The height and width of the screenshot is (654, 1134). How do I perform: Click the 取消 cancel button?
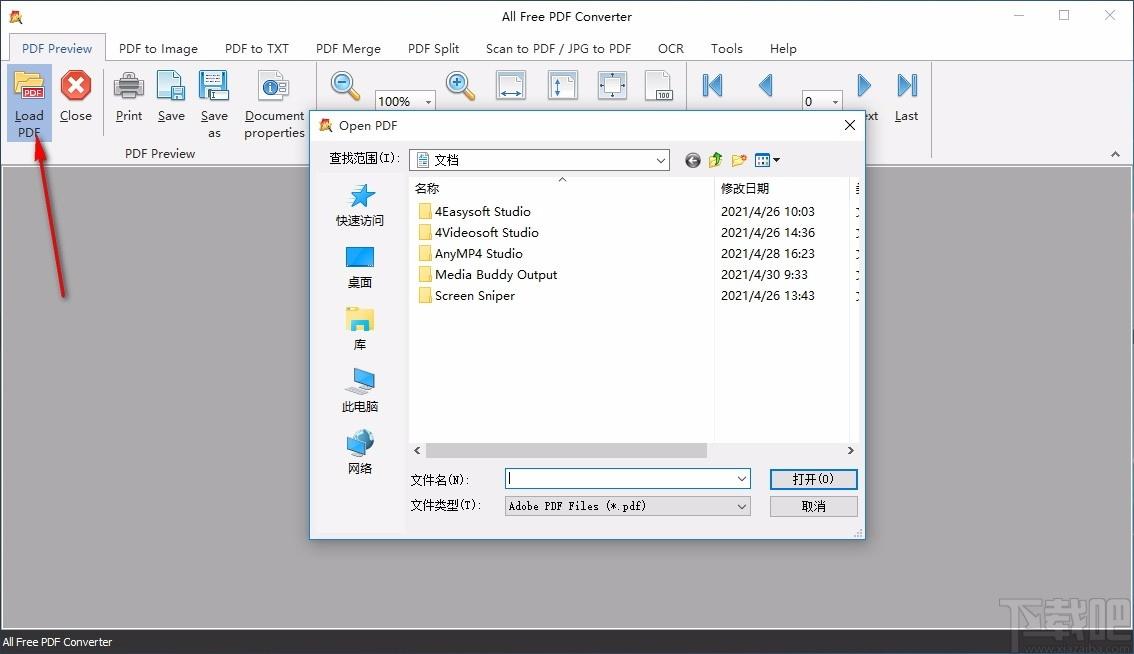pyautogui.click(x=814, y=506)
